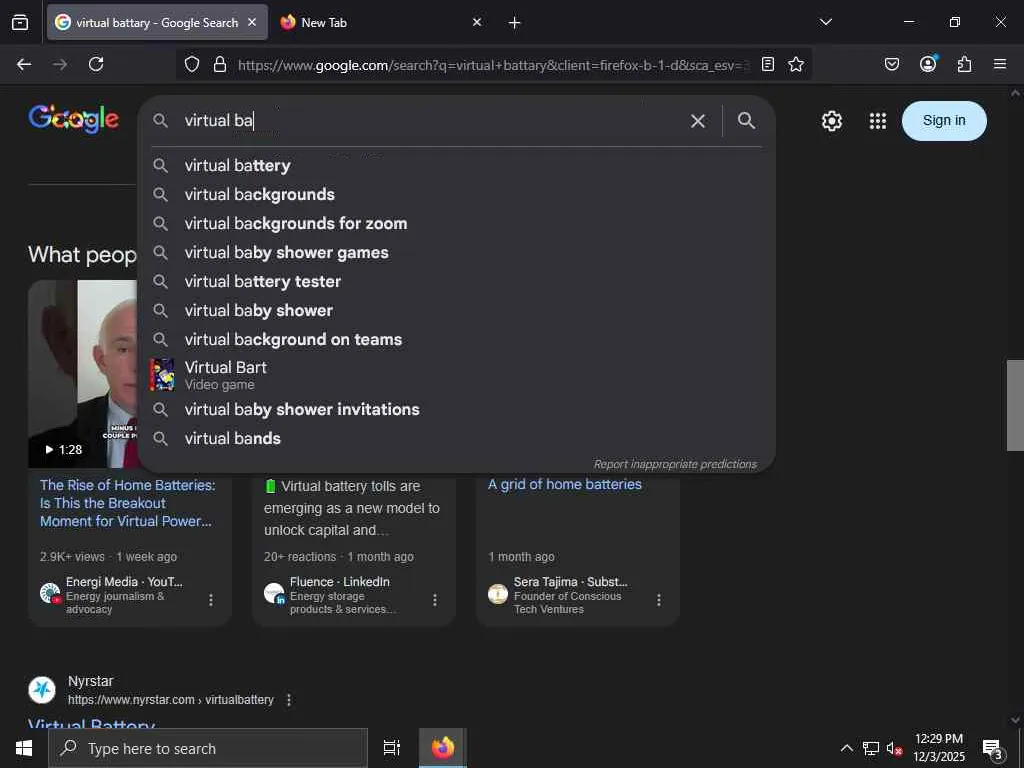The image size is (1024, 768).
Task: Clear the search box with X
Action: pyautogui.click(x=697, y=121)
